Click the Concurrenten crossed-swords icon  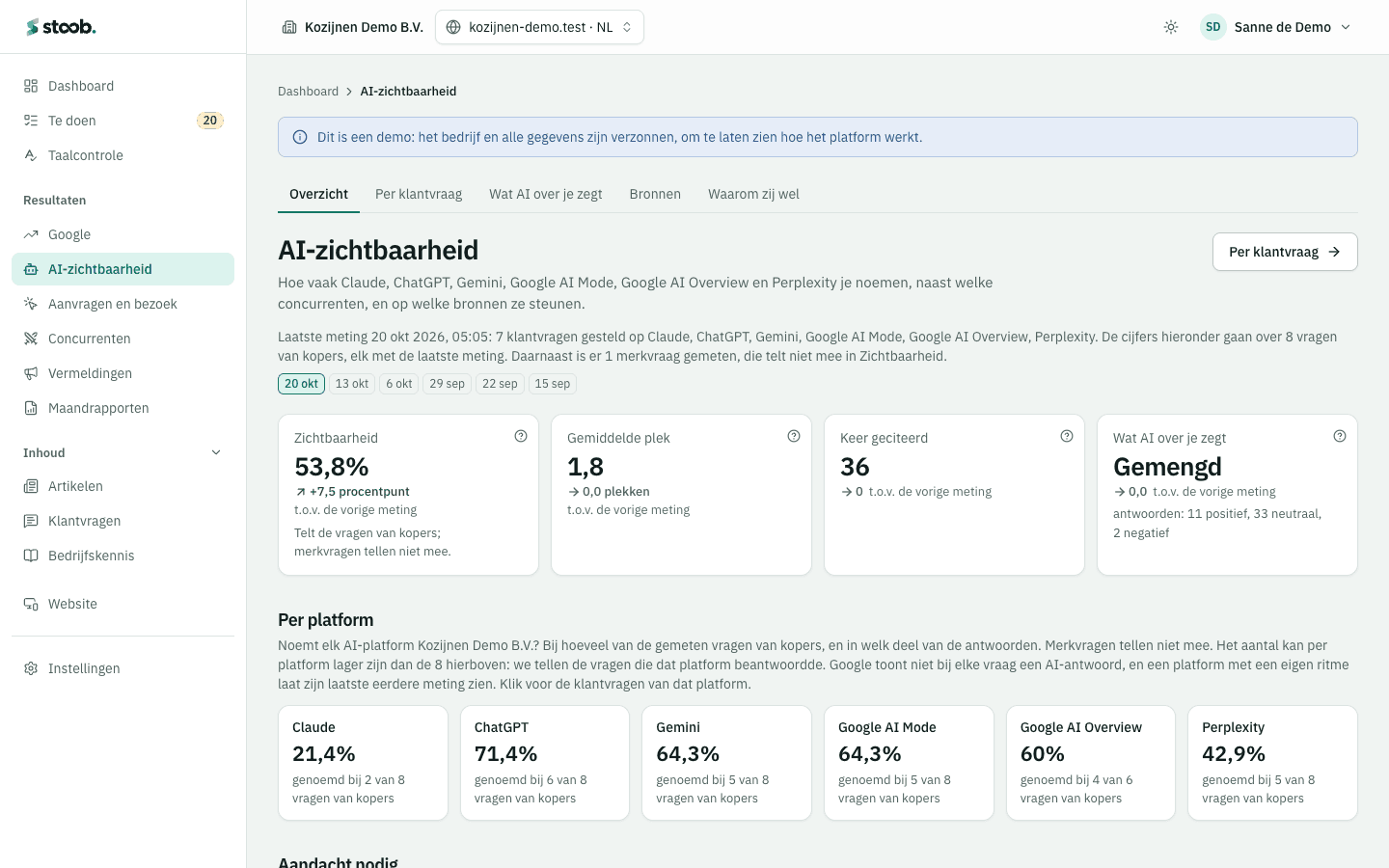[x=31, y=339]
